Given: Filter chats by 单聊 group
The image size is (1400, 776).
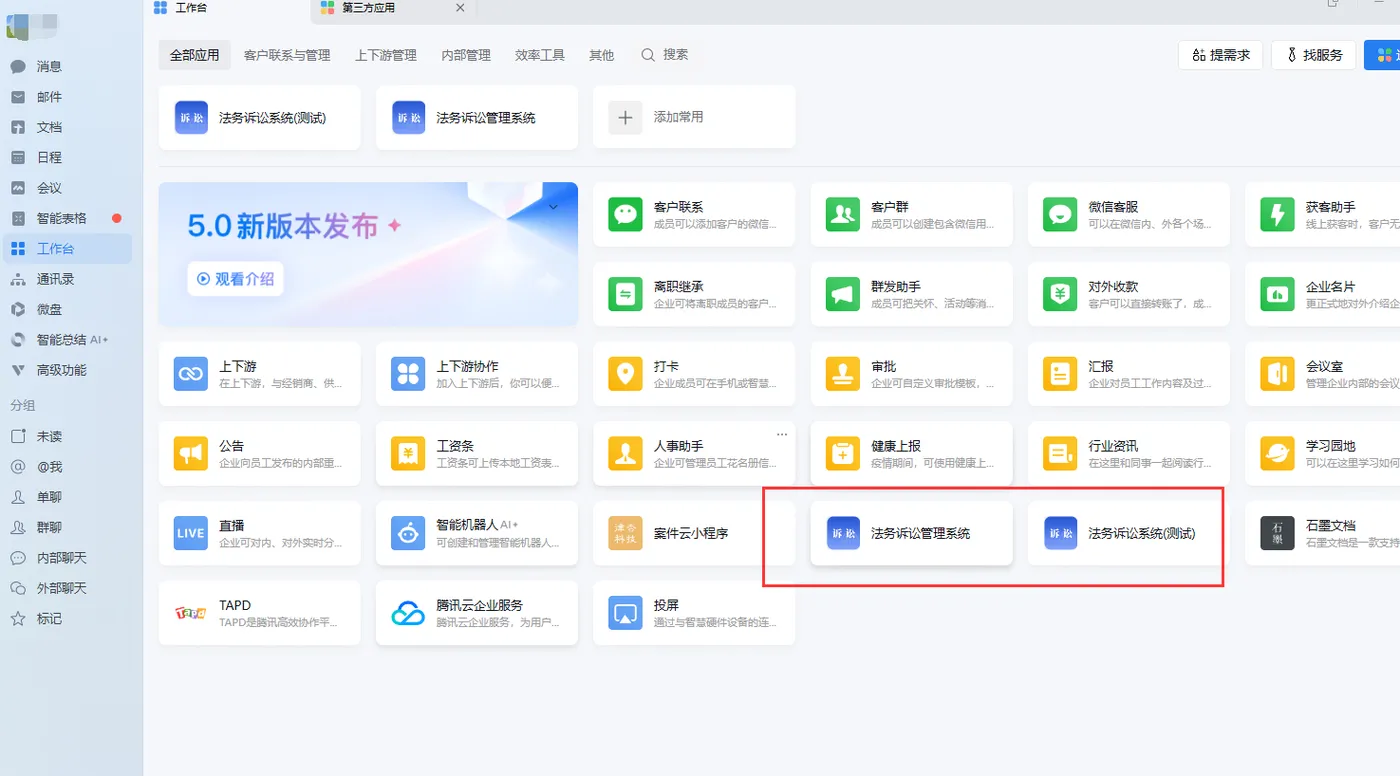Looking at the screenshot, I should pos(66,497).
